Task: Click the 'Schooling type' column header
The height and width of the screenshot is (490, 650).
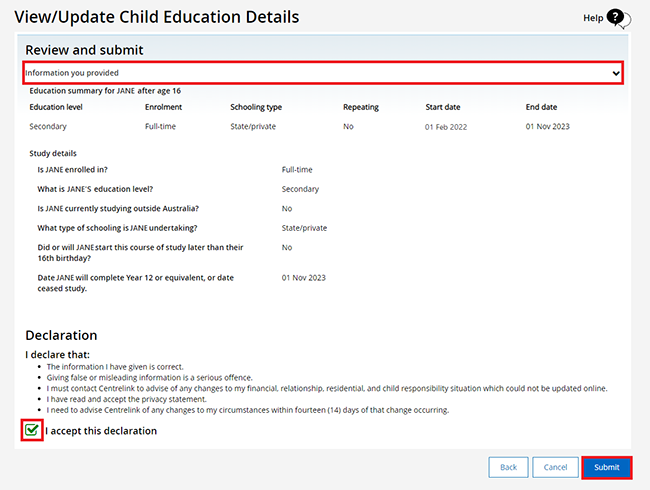Action: click(x=256, y=106)
